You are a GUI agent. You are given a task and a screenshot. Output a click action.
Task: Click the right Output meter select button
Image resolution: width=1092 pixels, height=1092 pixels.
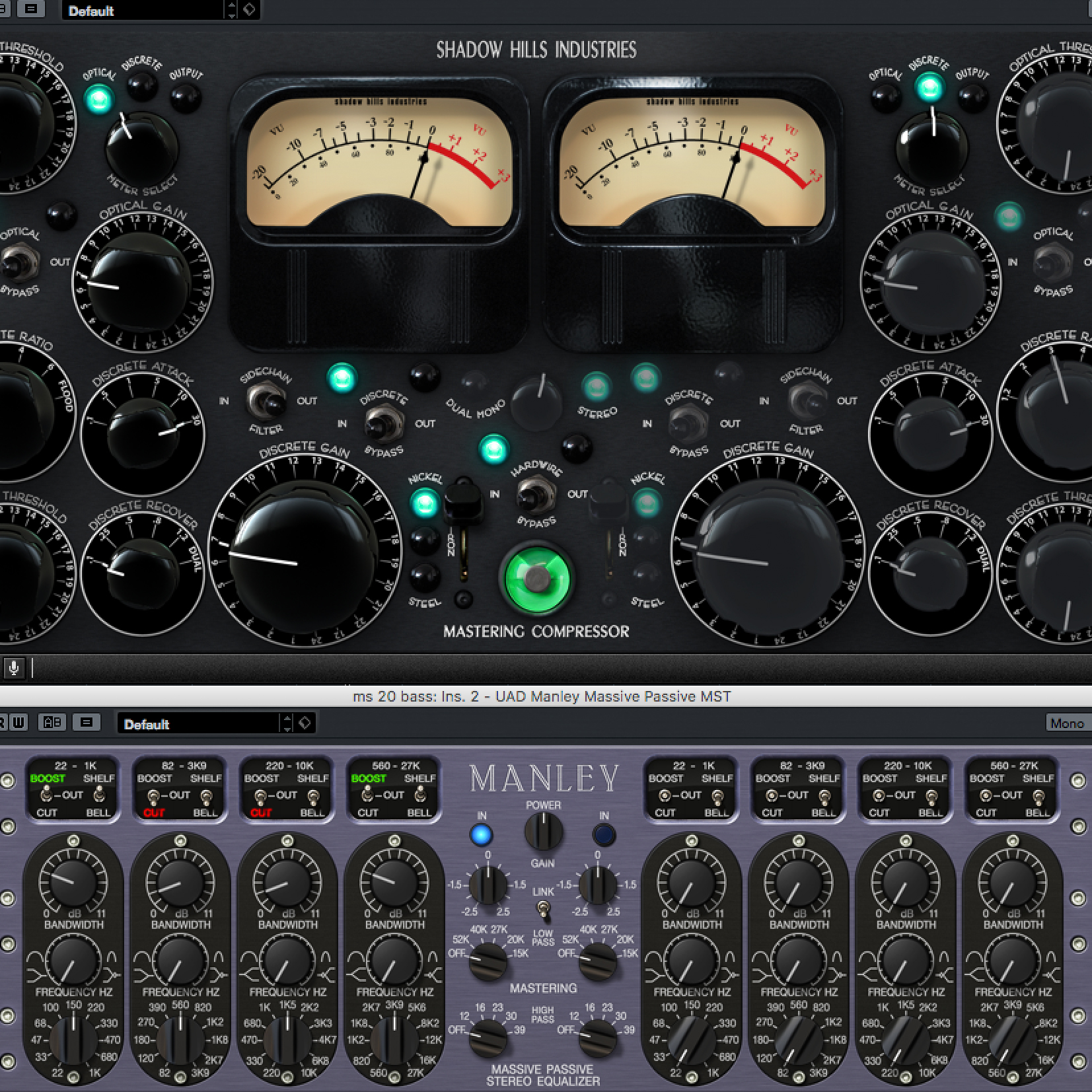972,98
